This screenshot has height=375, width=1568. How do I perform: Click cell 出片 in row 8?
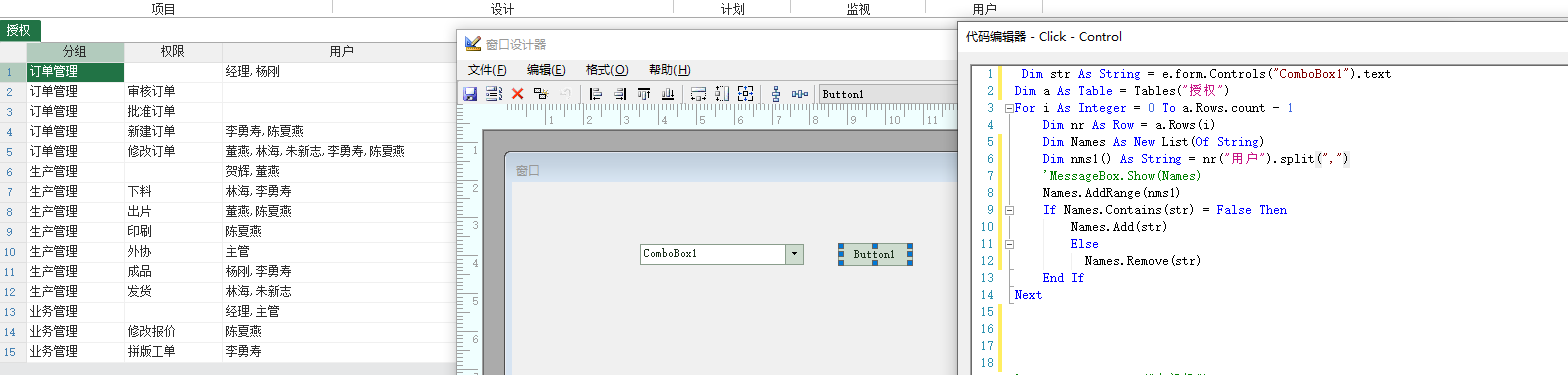(173, 211)
